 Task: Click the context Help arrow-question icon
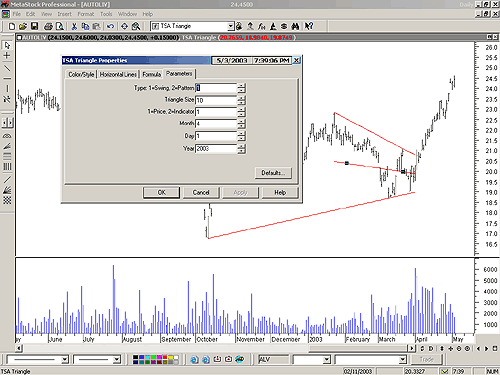(x=309, y=26)
